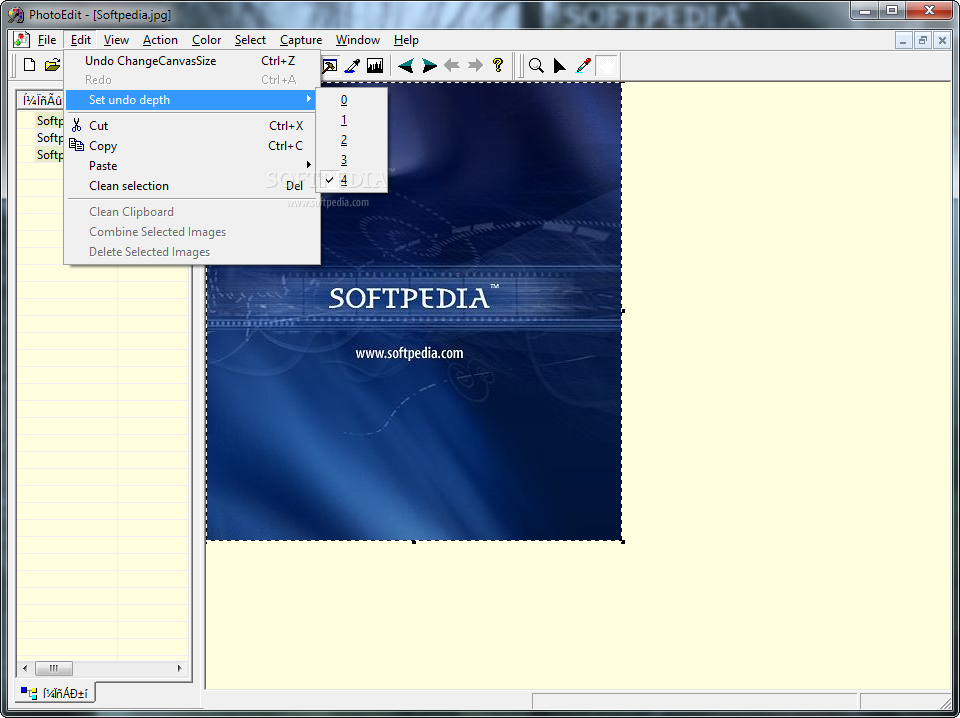Expand the Paste submenu

coord(192,166)
